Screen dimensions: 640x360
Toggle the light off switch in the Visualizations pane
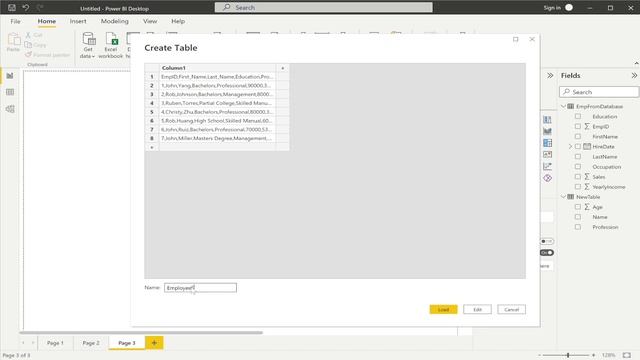point(547,241)
